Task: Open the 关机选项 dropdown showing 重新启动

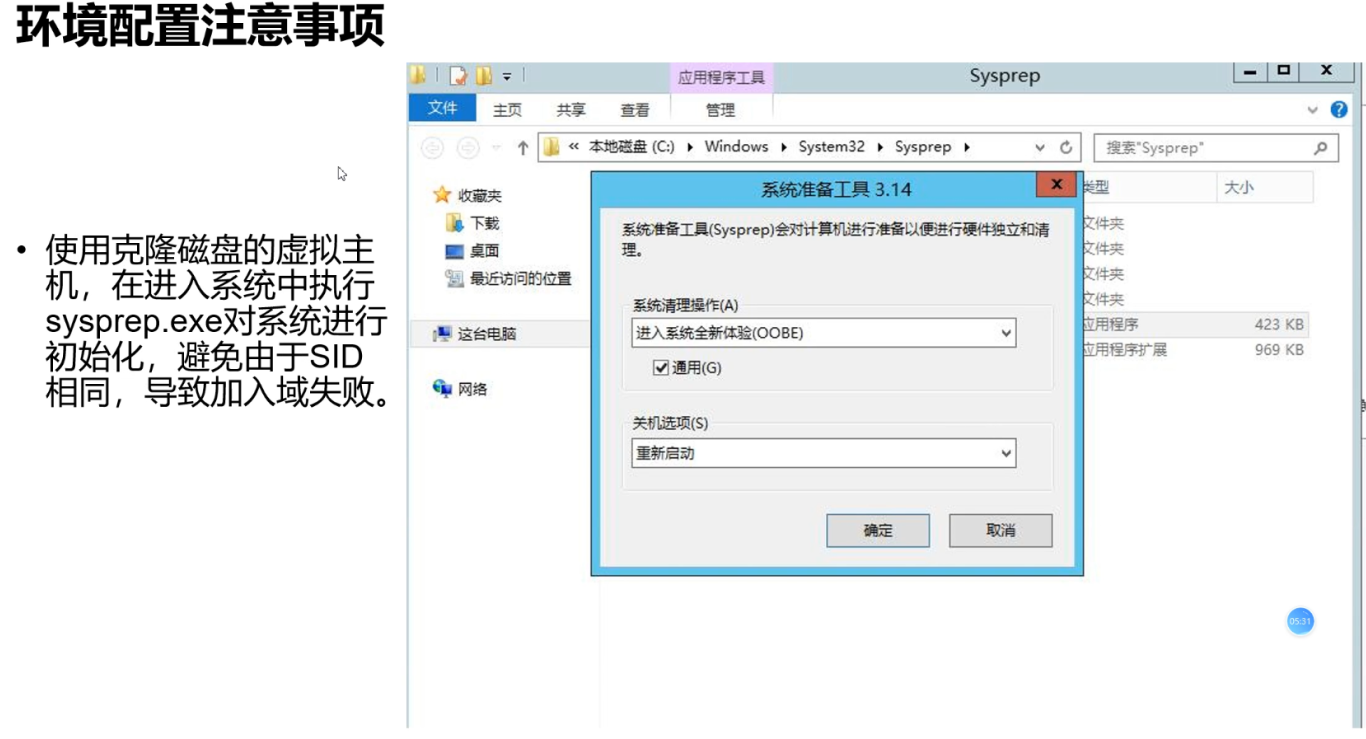Action: pos(824,453)
